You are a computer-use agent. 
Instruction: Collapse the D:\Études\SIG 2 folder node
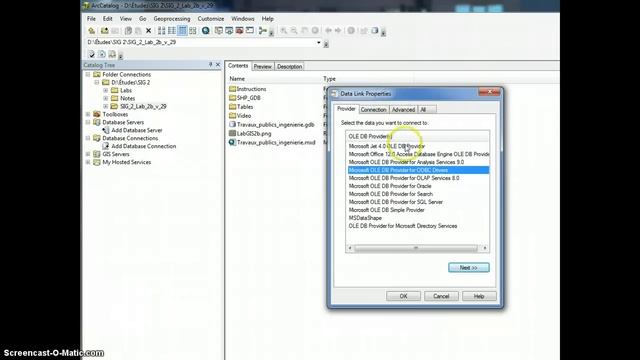click(x=97, y=82)
